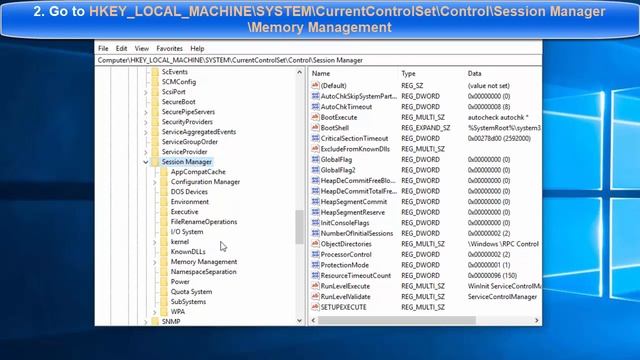Expand the Configuration Manager key
The height and width of the screenshot is (360, 640).
point(155,182)
